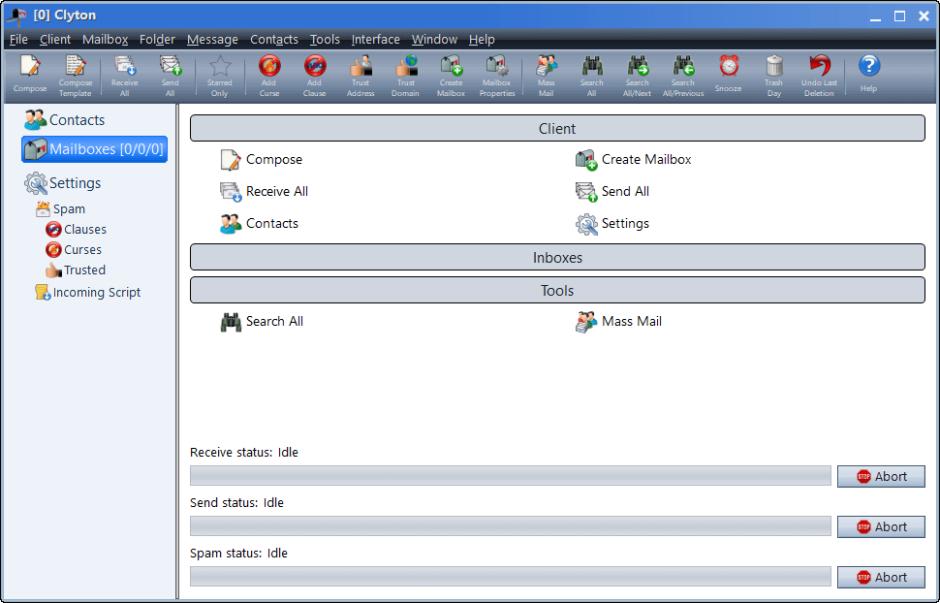Open the Message menu
The height and width of the screenshot is (603, 940).
(x=212, y=40)
